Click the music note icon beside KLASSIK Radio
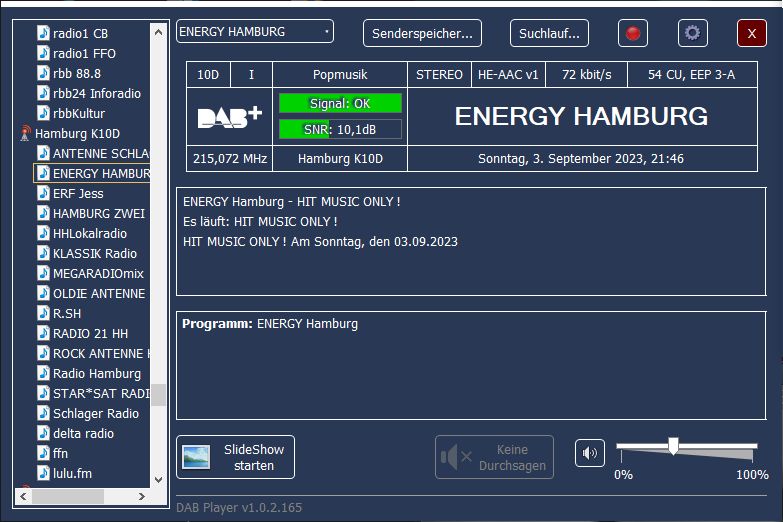The image size is (783, 522). click(x=43, y=253)
